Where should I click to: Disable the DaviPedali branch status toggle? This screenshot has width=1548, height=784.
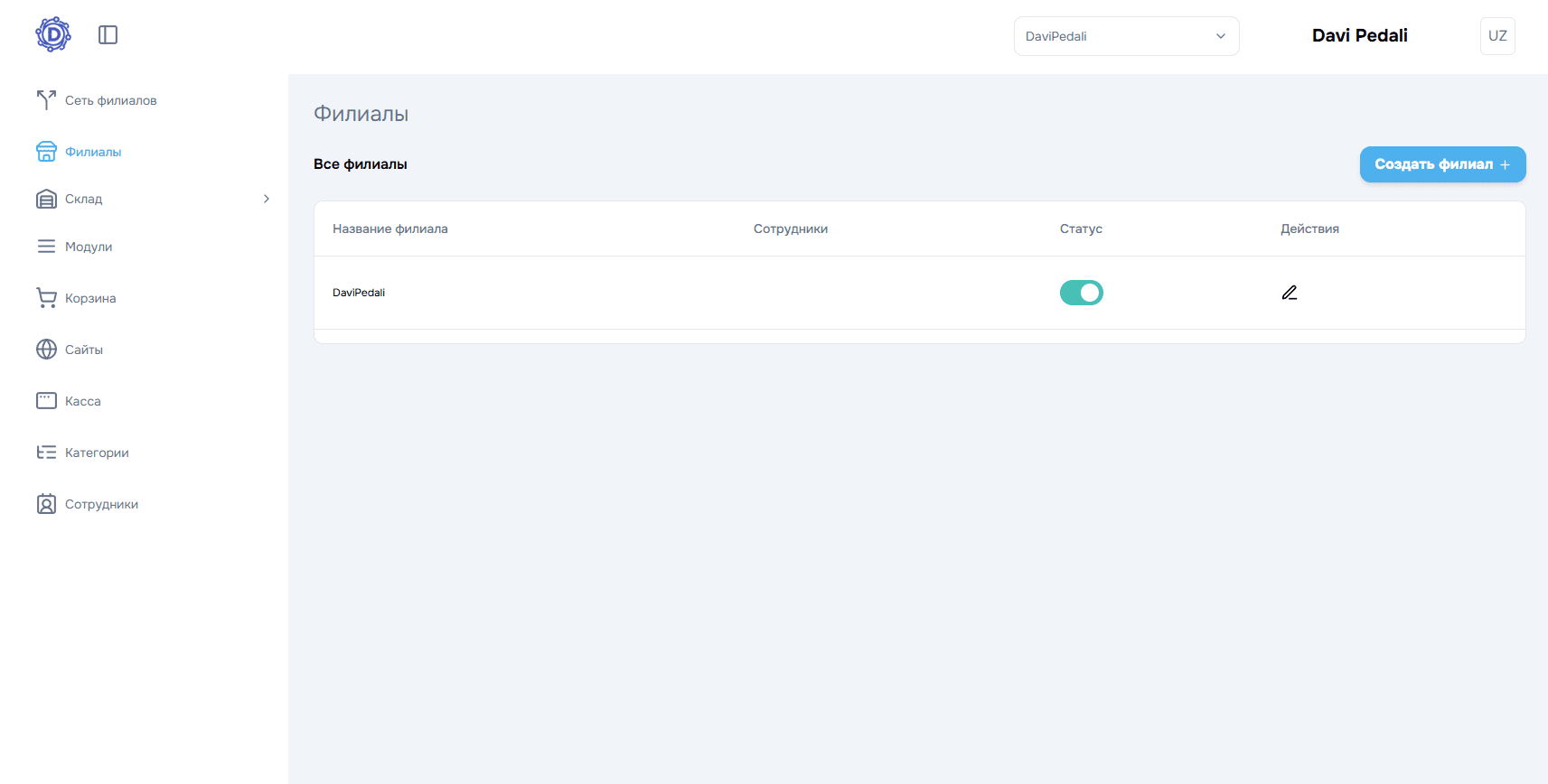point(1081,293)
